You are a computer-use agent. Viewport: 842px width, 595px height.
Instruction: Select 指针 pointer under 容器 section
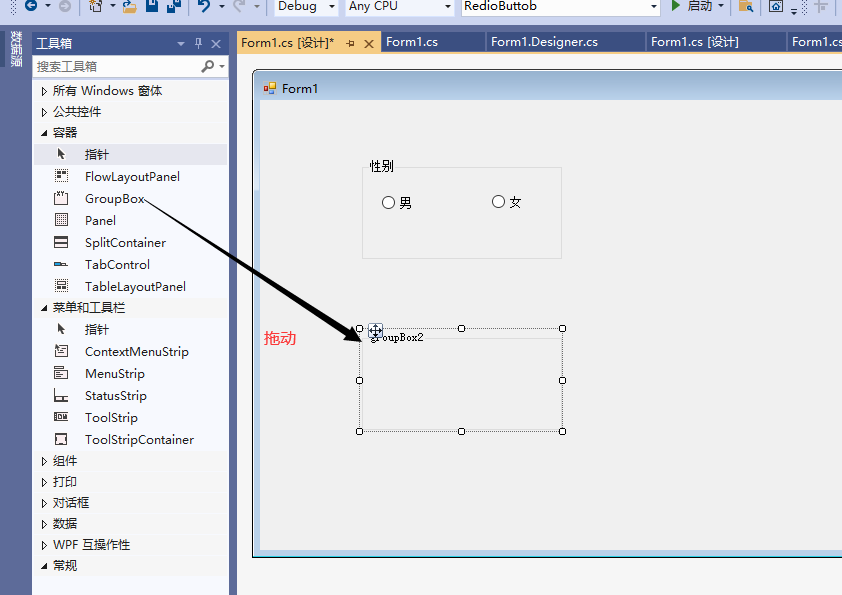[x=130, y=155]
